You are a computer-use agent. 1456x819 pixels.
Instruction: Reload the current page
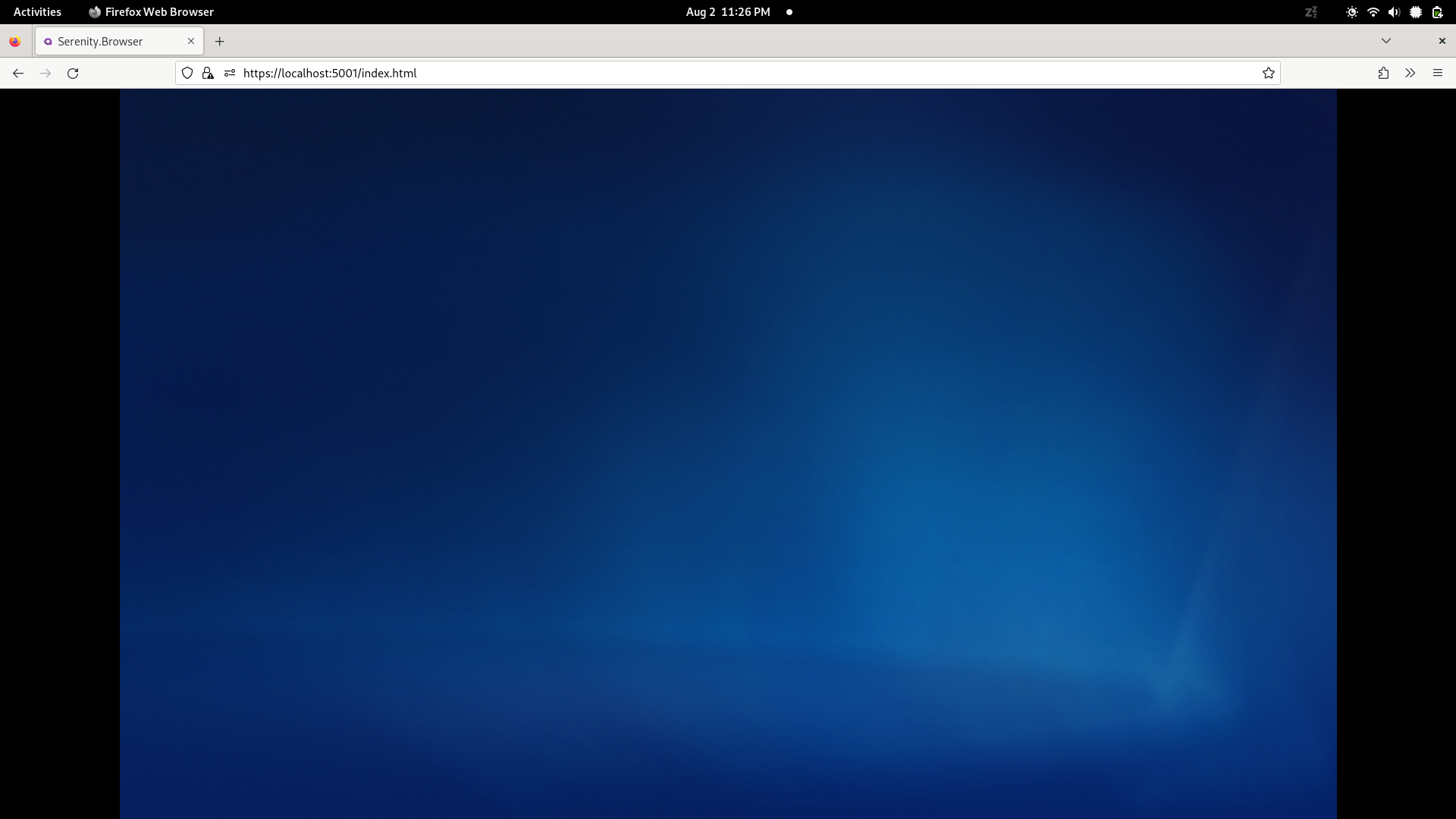coord(72,73)
